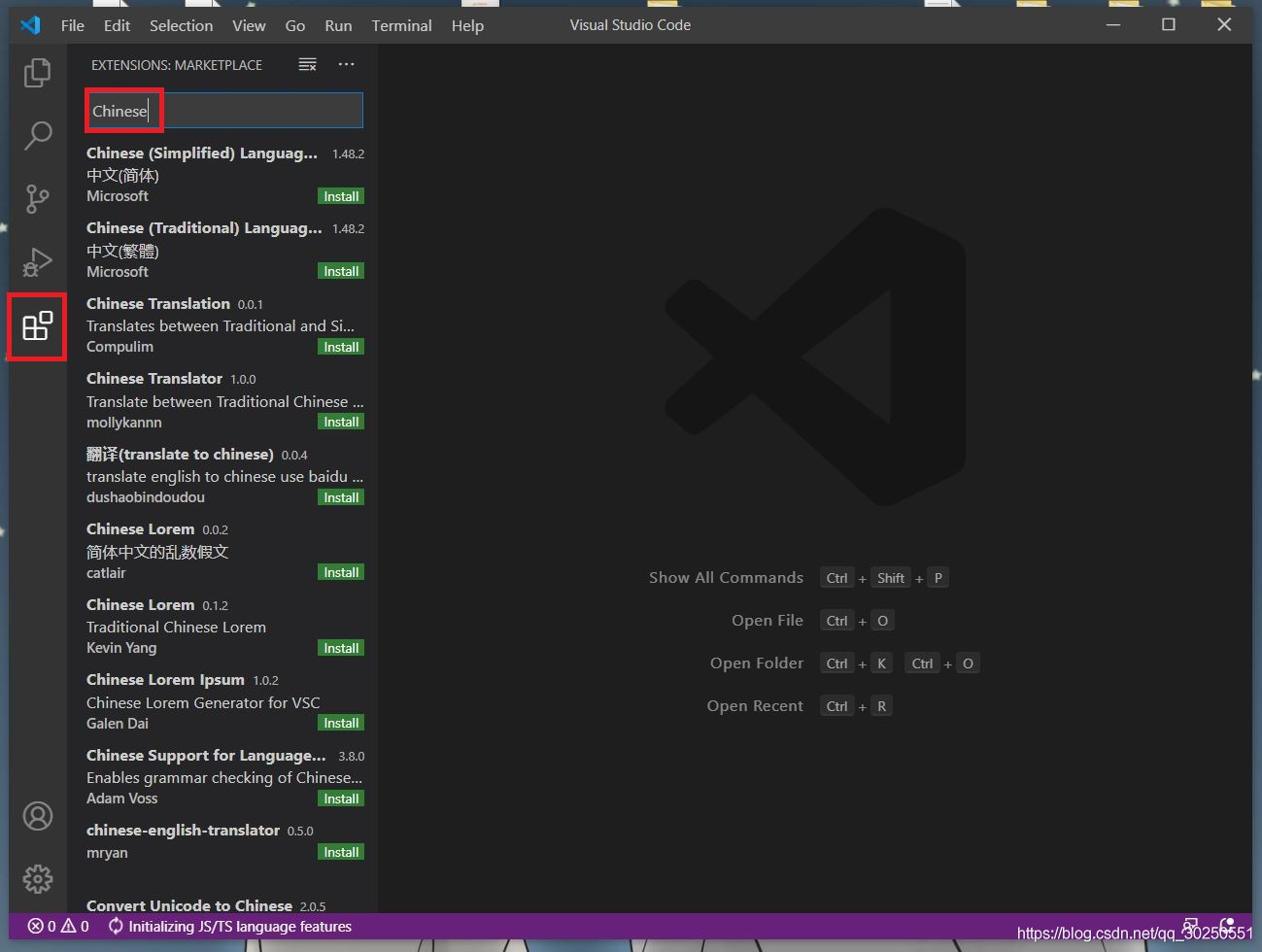Viewport: 1262px width, 952px height.
Task: Click the VS Code logo in title bar
Action: tap(31, 25)
